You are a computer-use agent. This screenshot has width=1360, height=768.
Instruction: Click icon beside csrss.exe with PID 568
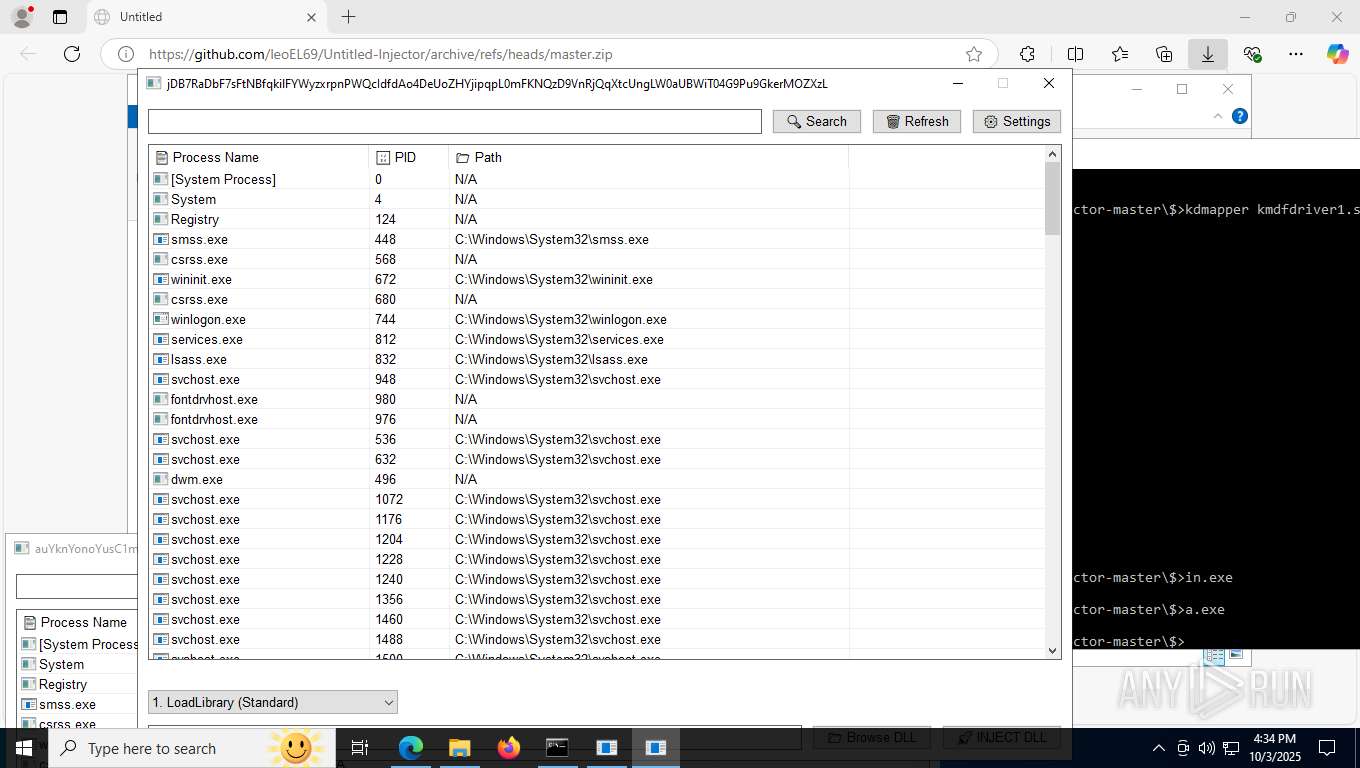click(160, 259)
